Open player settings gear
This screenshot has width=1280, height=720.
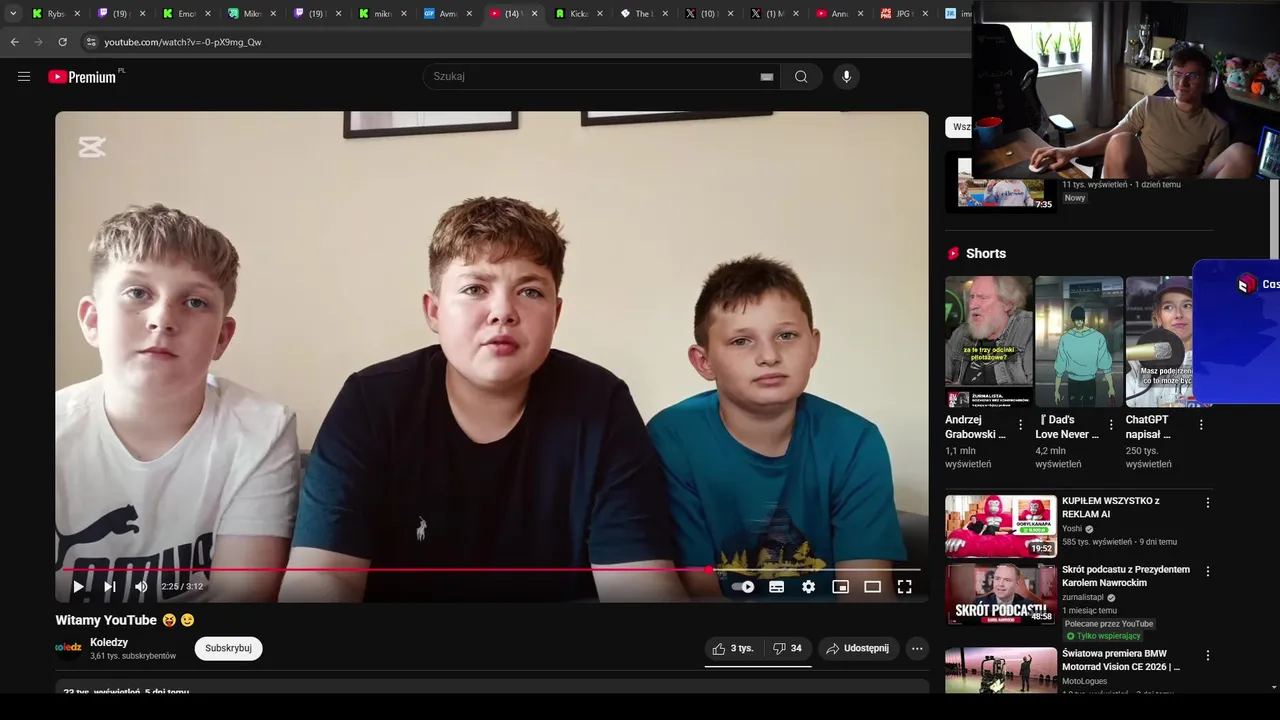(x=808, y=587)
